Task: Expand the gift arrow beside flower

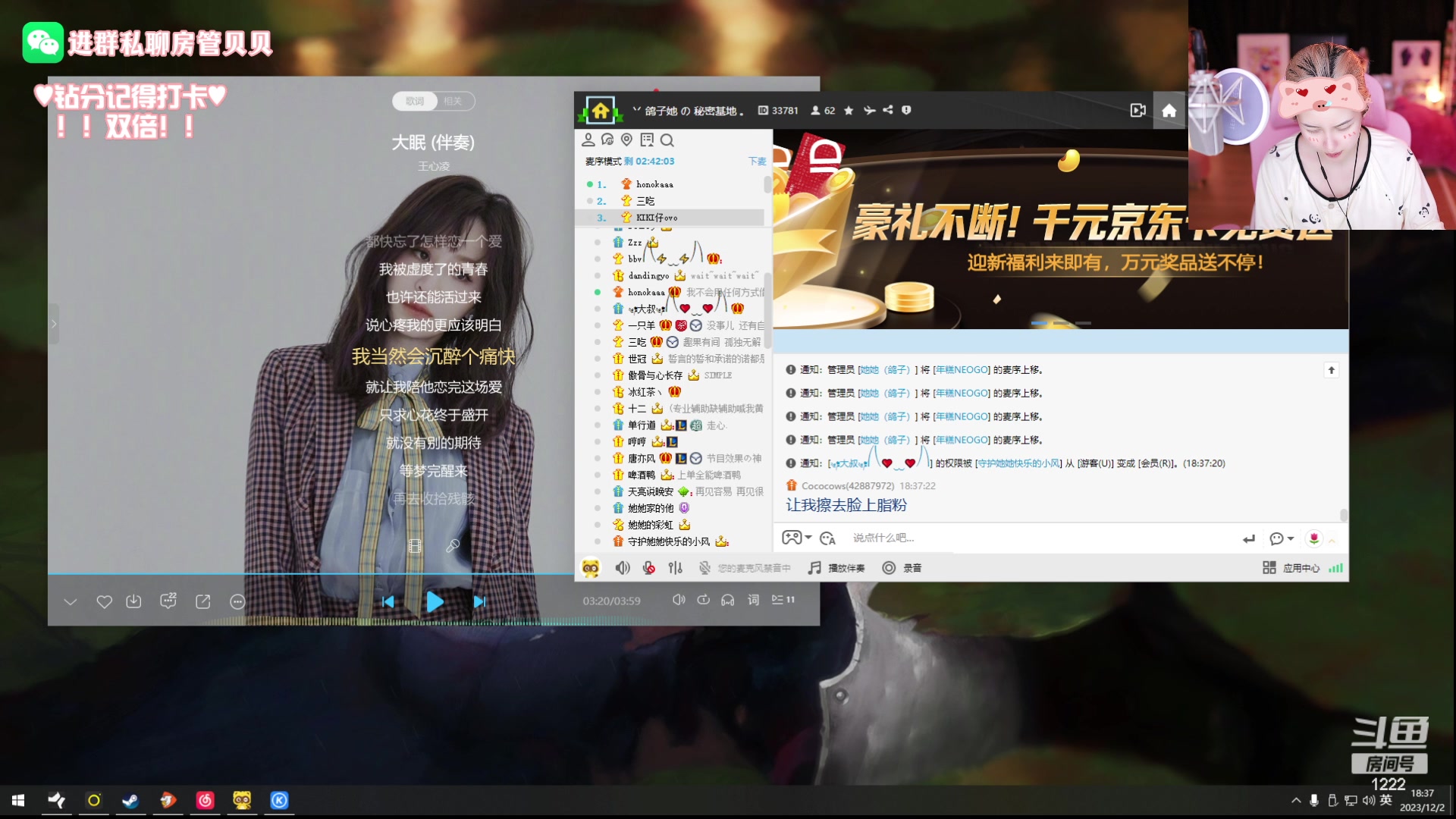Action: click(1332, 539)
